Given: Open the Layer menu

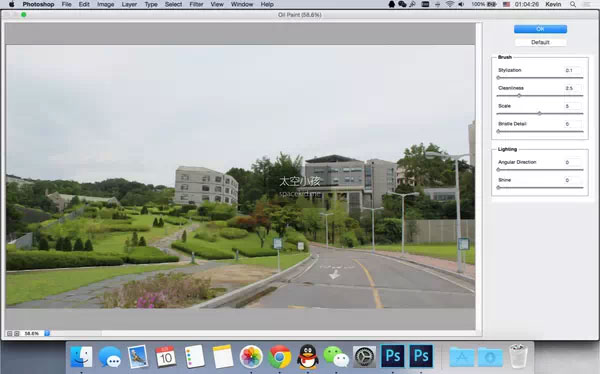Looking at the screenshot, I should (129, 4).
